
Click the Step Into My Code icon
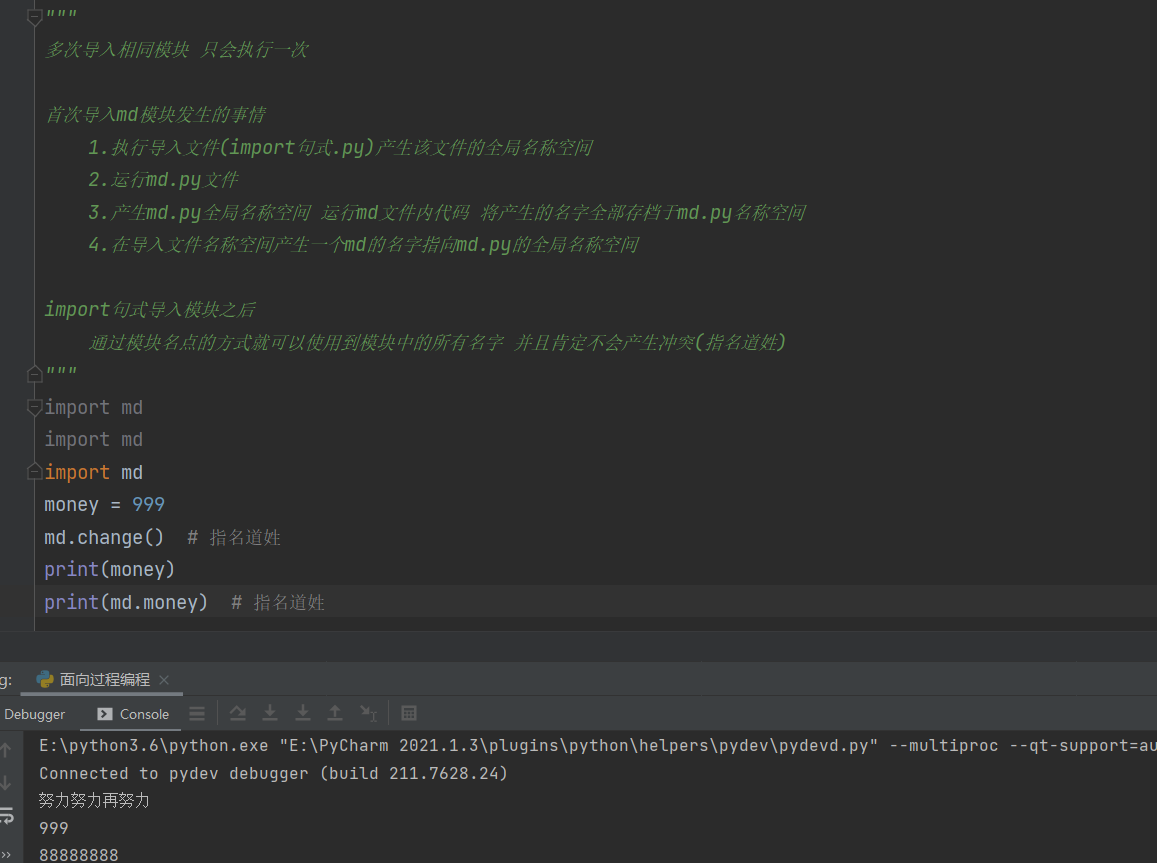point(303,713)
